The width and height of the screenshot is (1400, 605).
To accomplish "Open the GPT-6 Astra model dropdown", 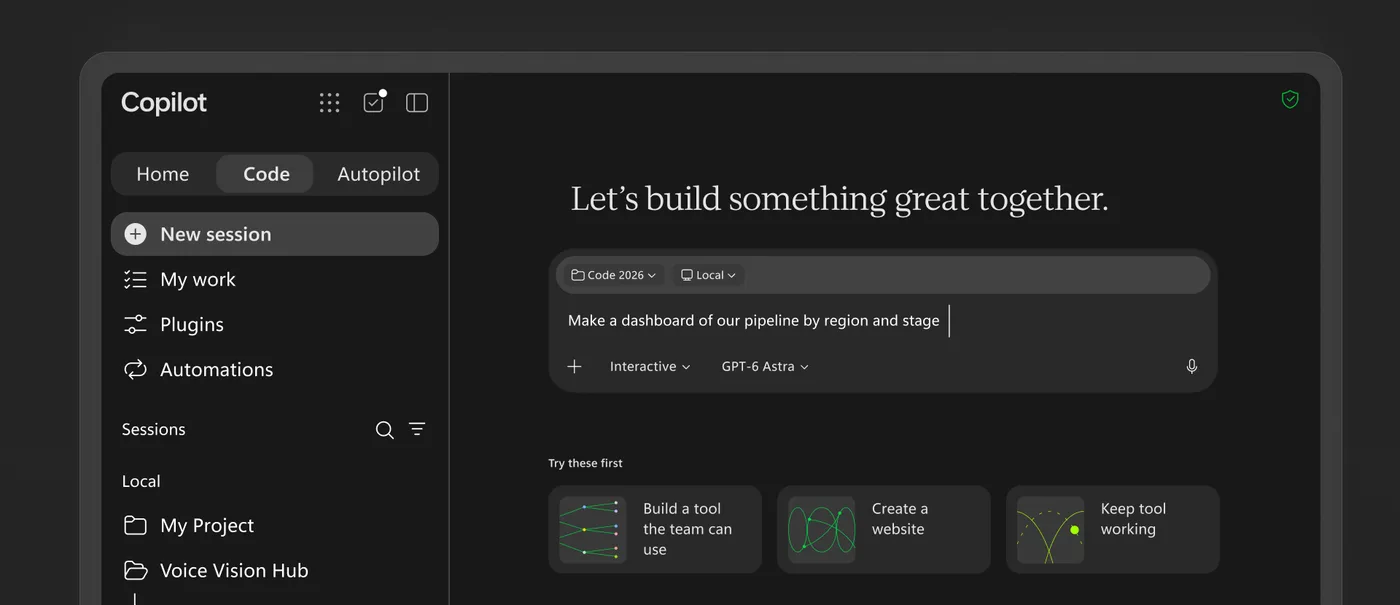I will pyautogui.click(x=765, y=367).
